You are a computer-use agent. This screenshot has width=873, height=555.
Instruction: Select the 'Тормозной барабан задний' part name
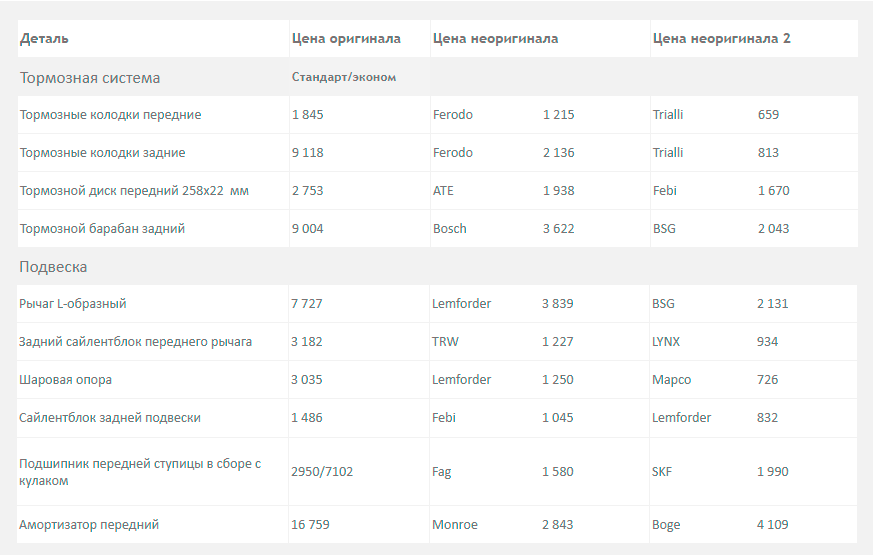[x=102, y=229]
